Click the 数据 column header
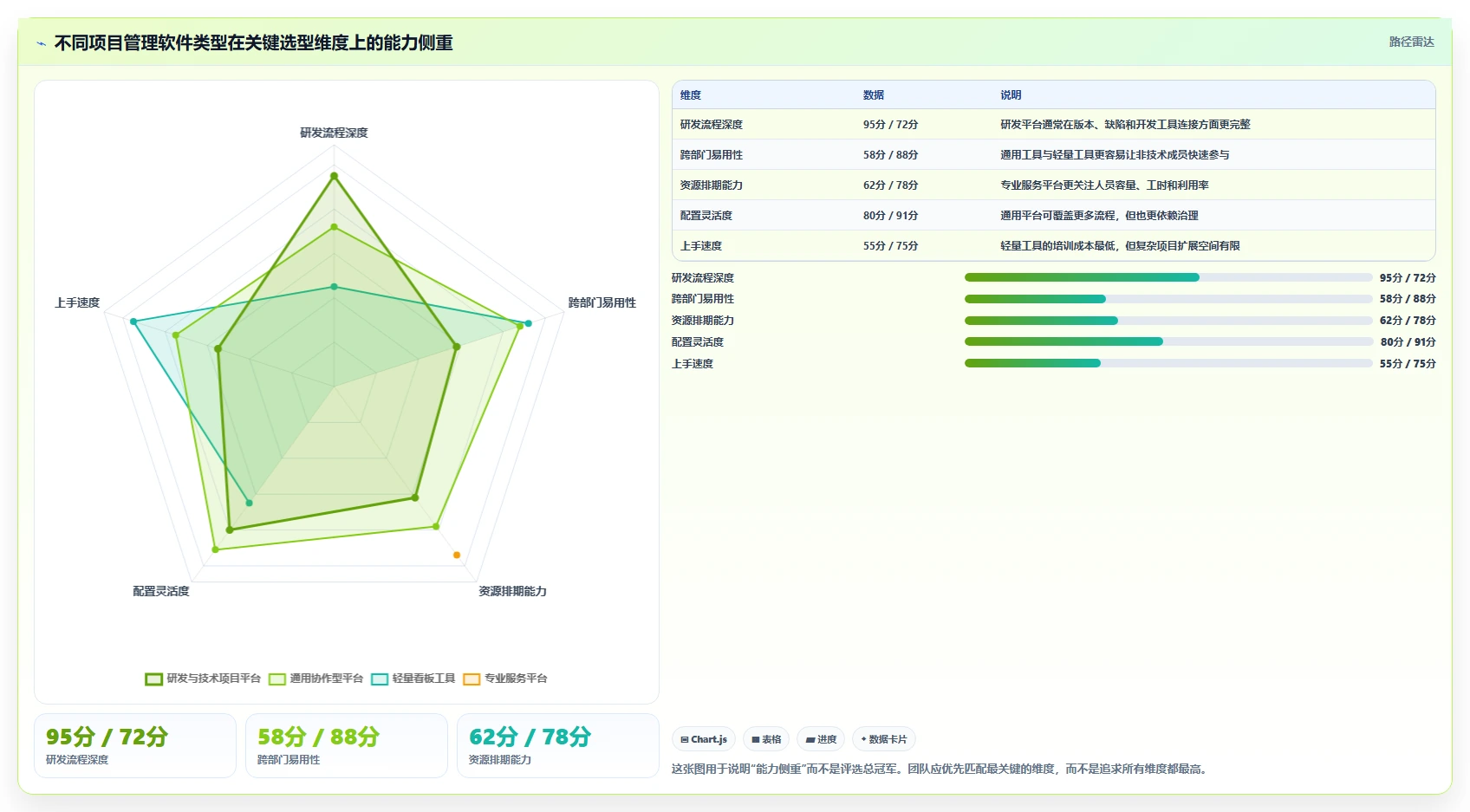This screenshot has width=1470, height=812. [874, 95]
